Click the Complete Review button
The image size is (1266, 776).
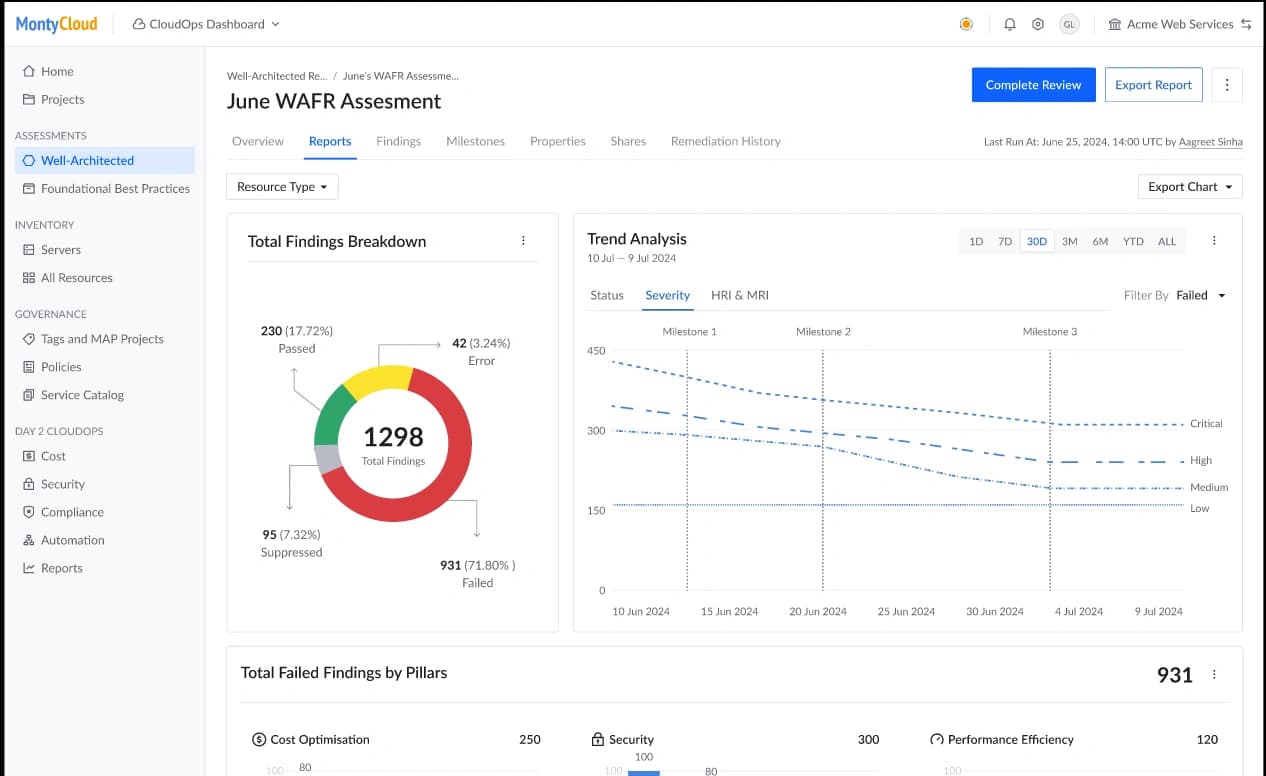pyautogui.click(x=1033, y=85)
